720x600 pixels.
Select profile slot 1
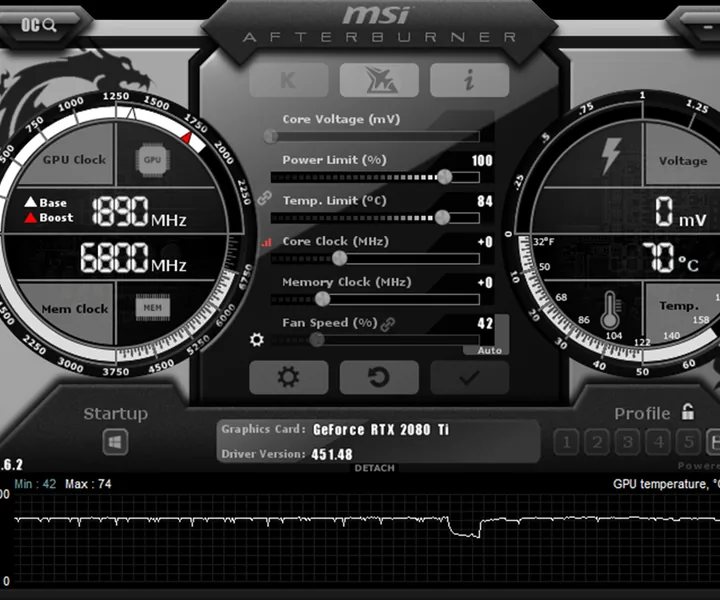566,442
